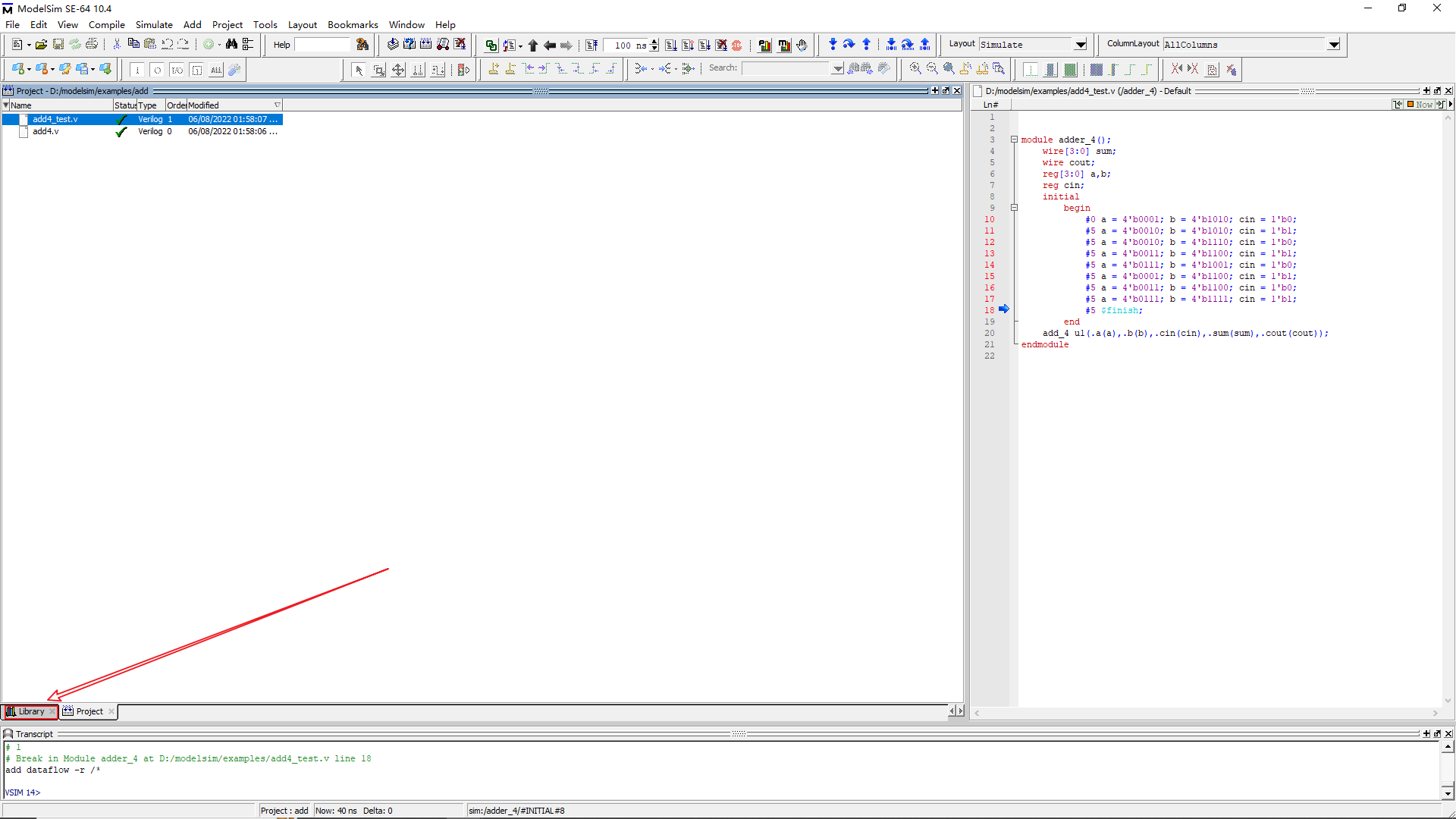Click the Step Over blue arrow icon
Screen dimensions: 1456x819
tap(849, 45)
